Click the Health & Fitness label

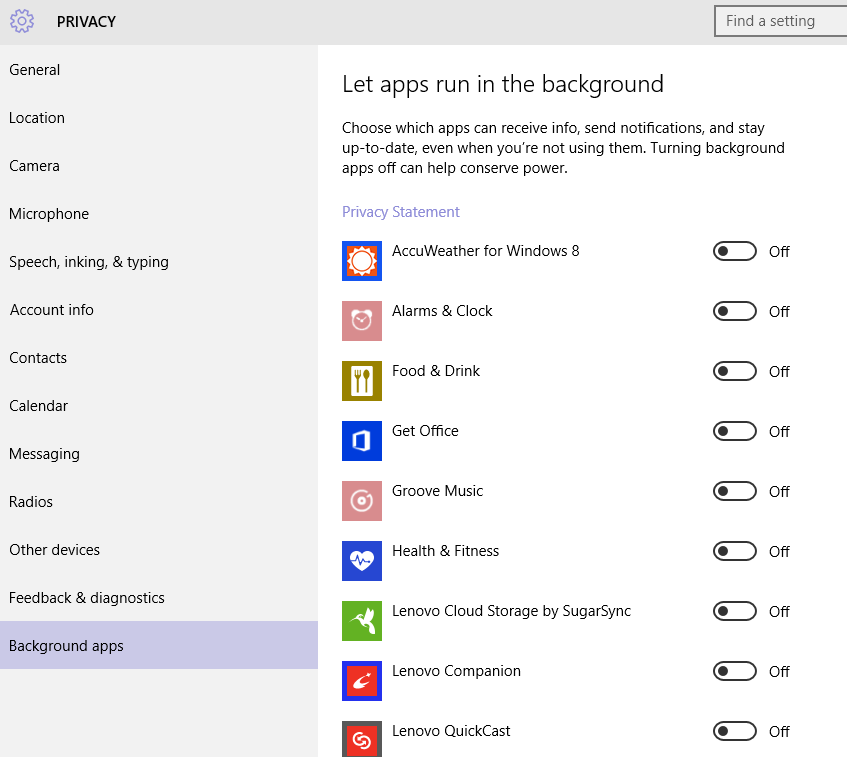(446, 551)
